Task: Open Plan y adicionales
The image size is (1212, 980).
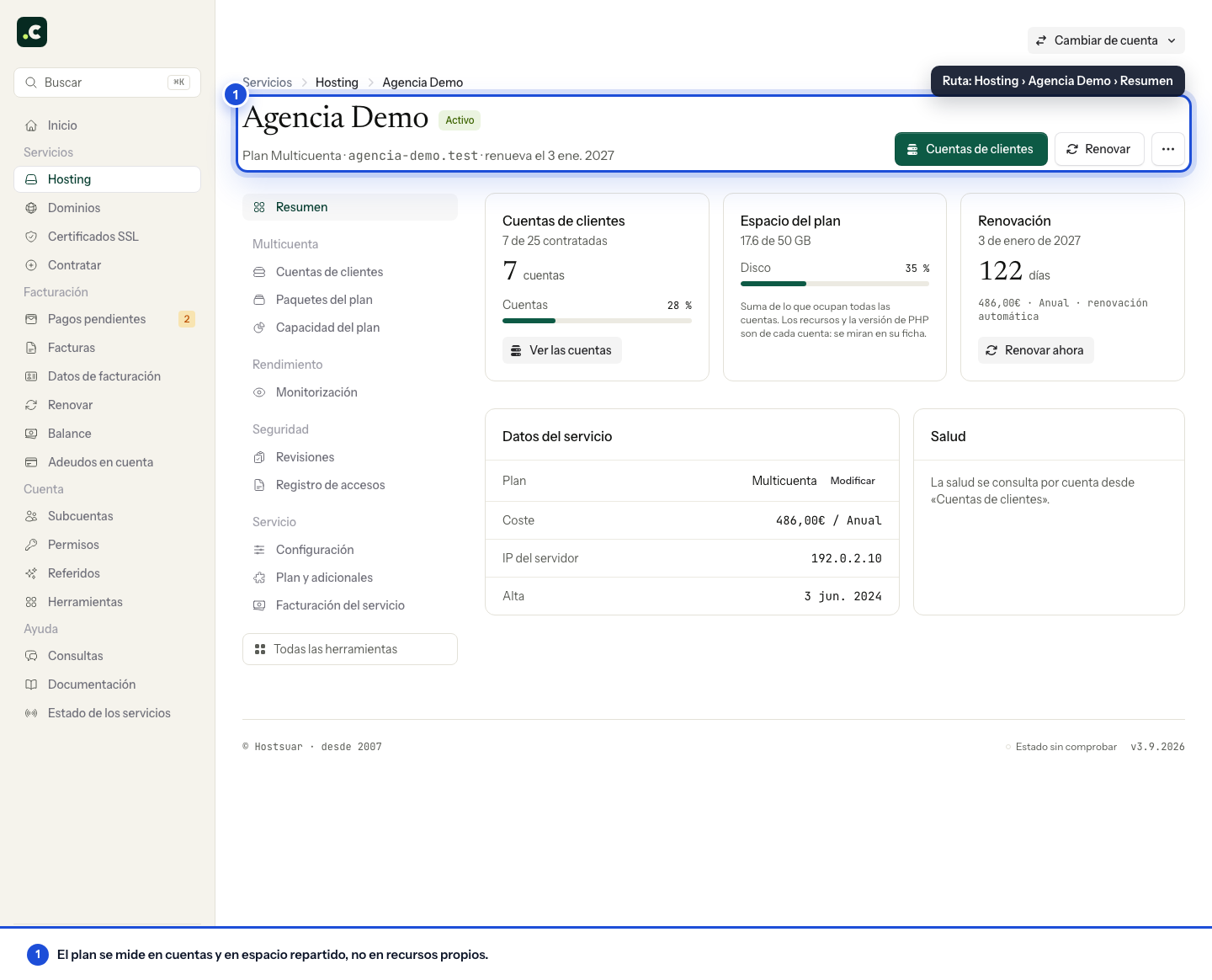Action: (x=350, y=578)
